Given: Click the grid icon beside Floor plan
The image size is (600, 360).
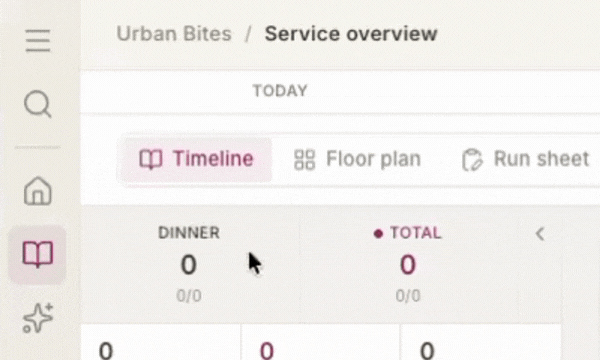Looking at the screenshot, I should (x=305, y=159).
